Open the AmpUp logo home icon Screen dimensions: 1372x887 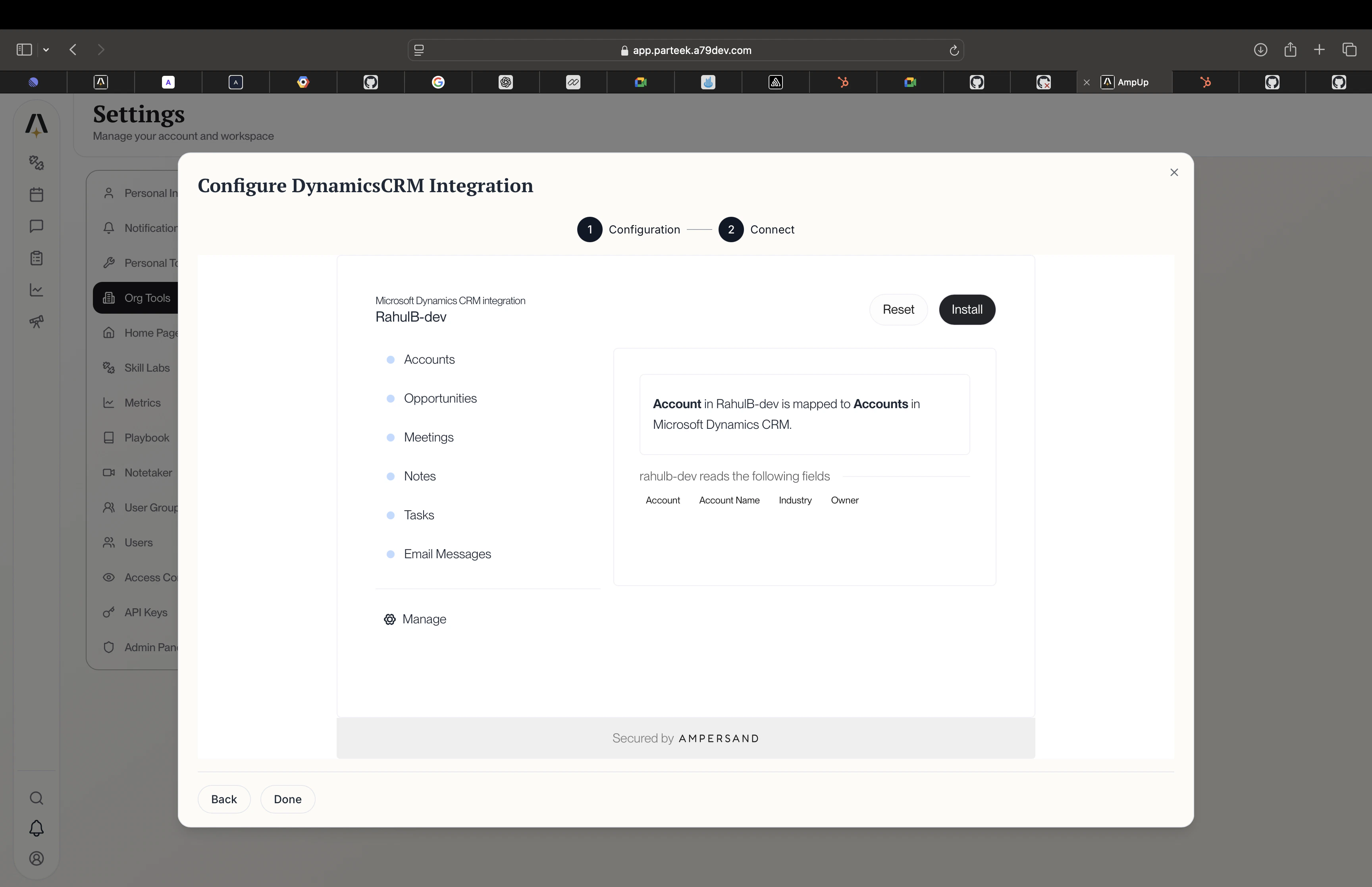[x=36, y=125]
